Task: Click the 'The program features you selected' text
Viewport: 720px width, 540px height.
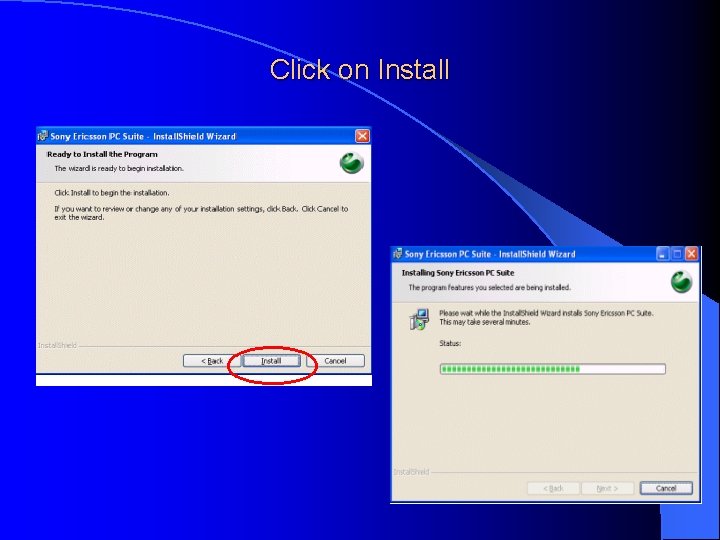Action: pyautogui.click(x=489, y=287)
